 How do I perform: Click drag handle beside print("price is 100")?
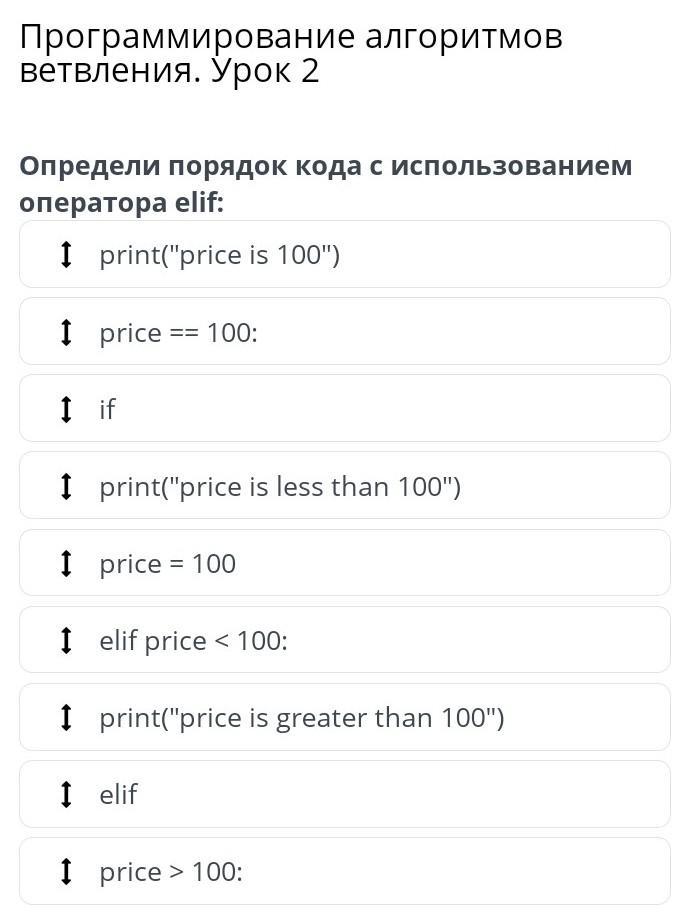coord(66,255)
